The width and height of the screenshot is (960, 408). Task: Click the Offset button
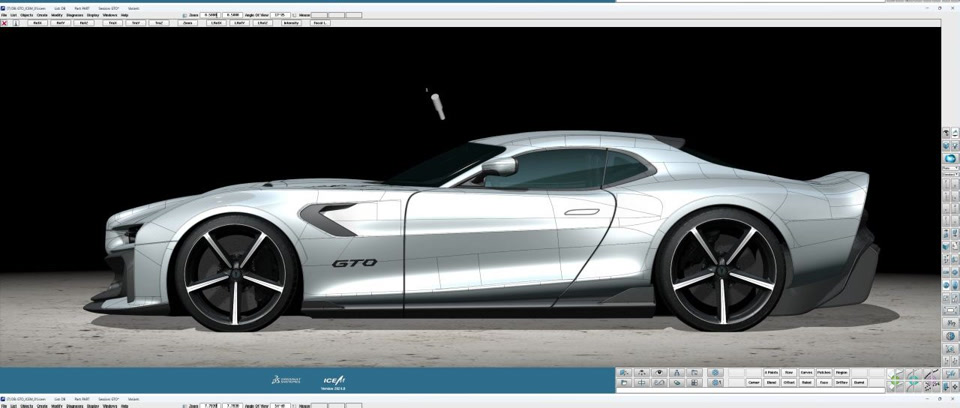click(x=789, y=382)
